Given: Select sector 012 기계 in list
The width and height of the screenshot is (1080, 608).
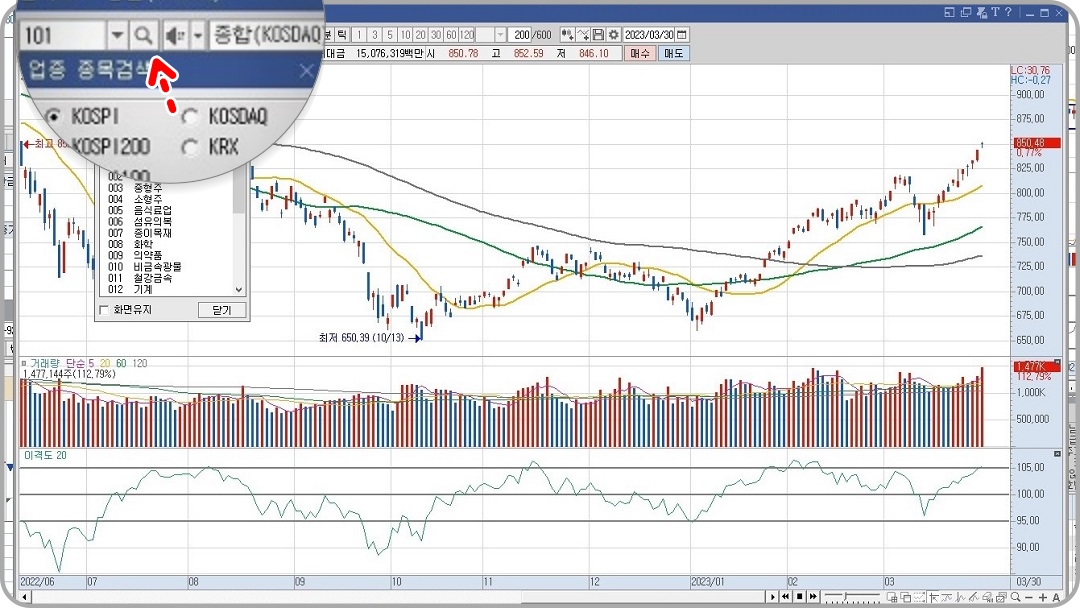Looking at the screenshot, I should click(x=169, y=289).
